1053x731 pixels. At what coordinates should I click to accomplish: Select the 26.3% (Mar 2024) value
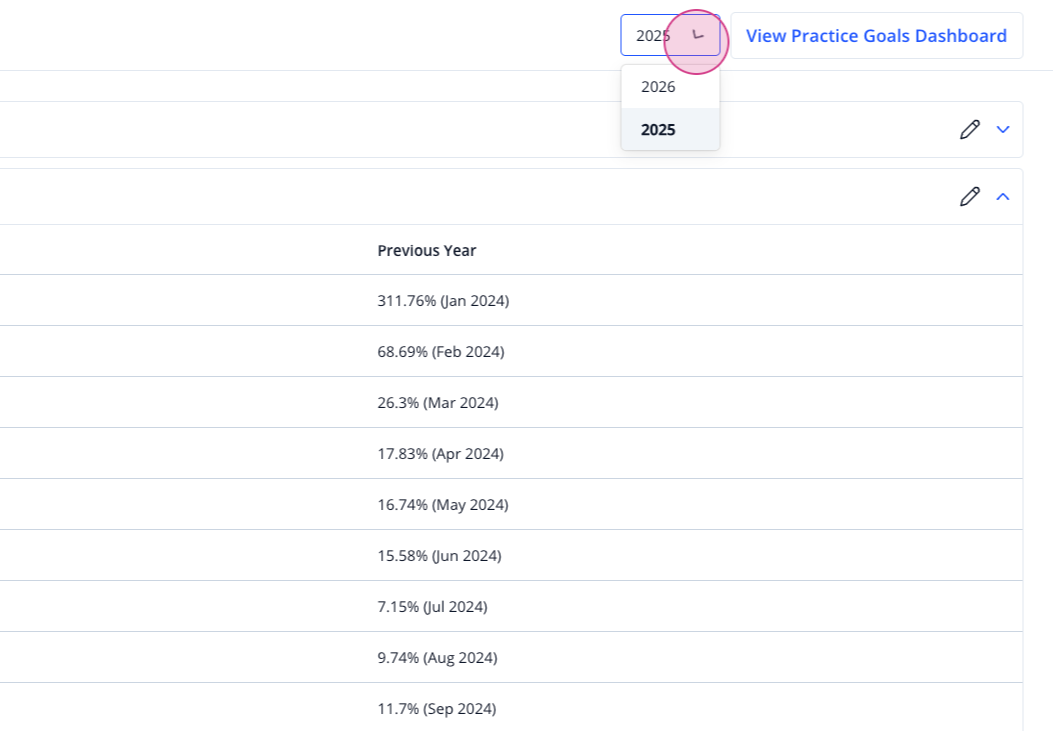(438, 403)
